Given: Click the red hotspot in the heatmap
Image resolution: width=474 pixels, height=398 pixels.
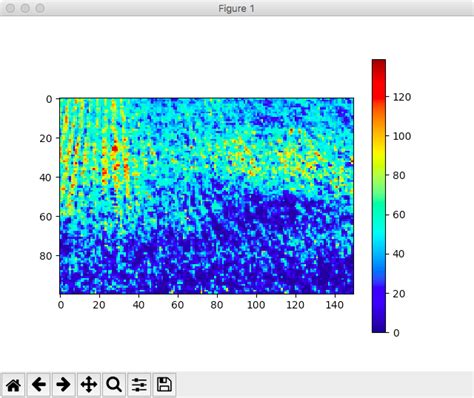Looking at the screenshot, I should 115,148.
